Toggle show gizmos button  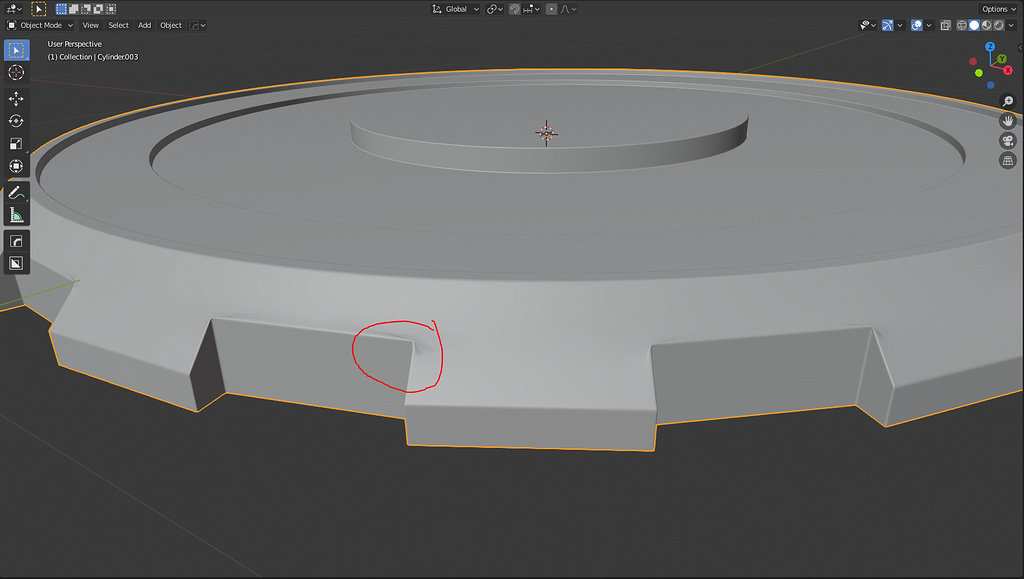888,25
